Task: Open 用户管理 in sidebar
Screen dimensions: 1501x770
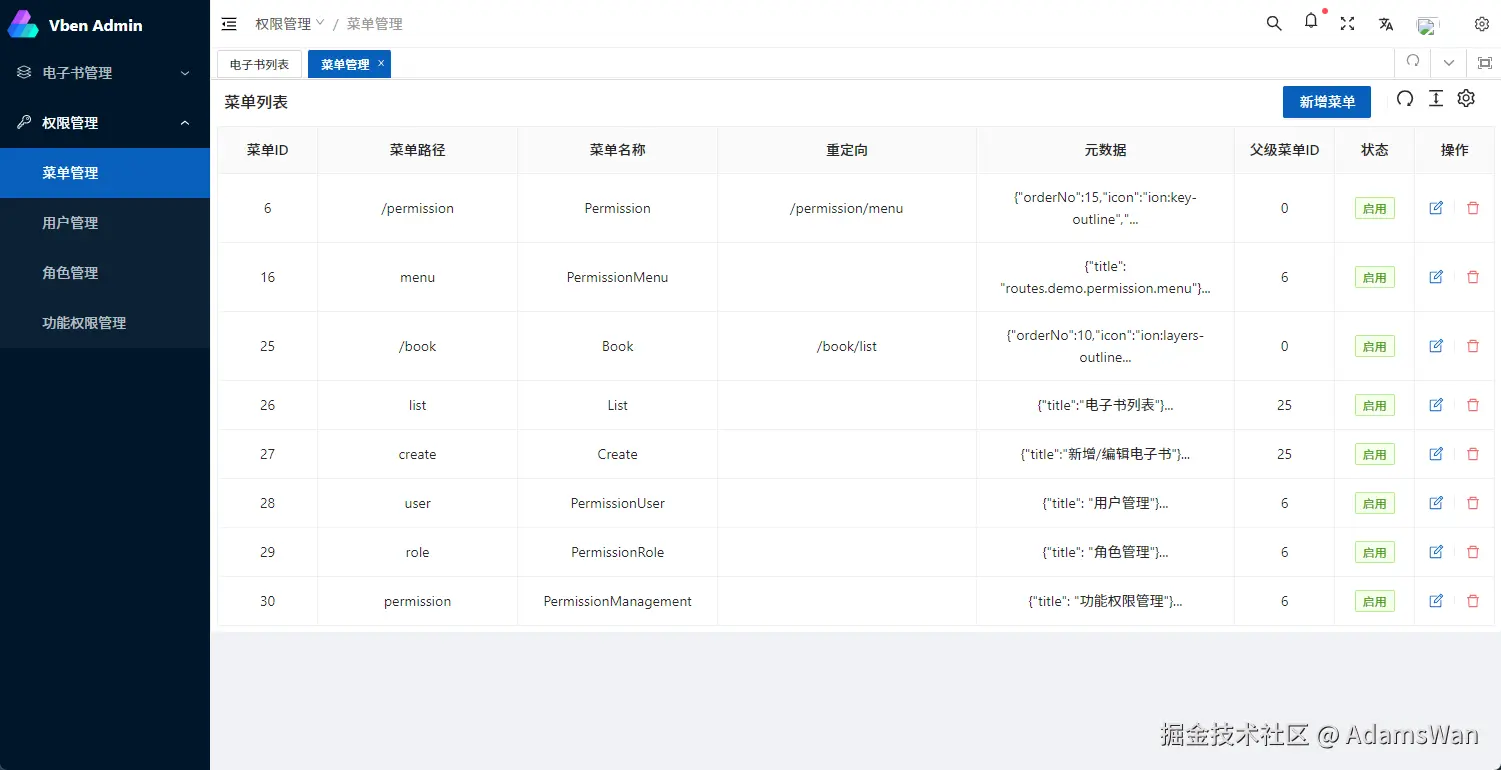Action: pyautogui.click(x=105, y=223)
